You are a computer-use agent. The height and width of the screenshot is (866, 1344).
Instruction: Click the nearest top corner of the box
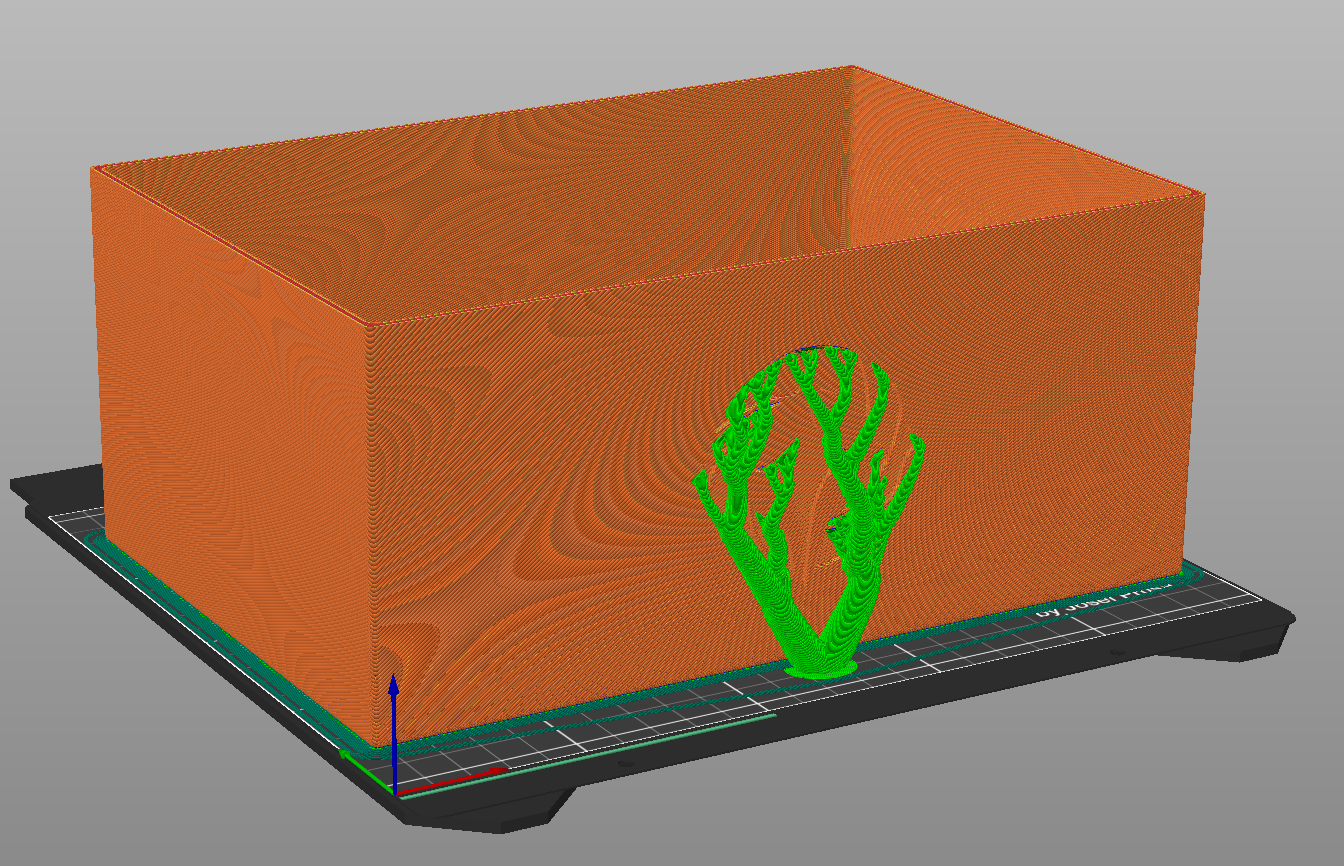pyautogui.click(x=369, y=325)
